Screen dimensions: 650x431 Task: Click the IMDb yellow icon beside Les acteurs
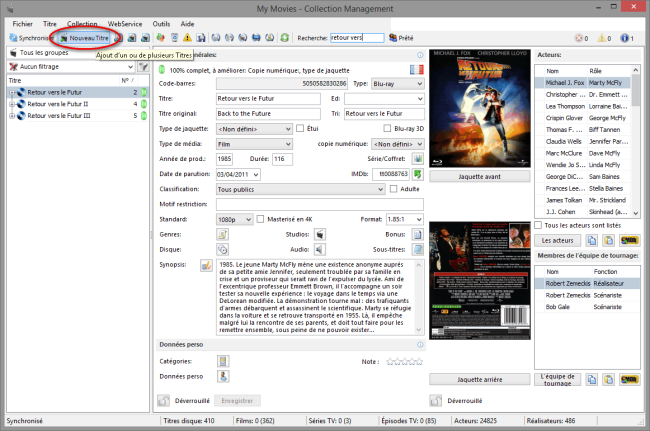(629, 240)
